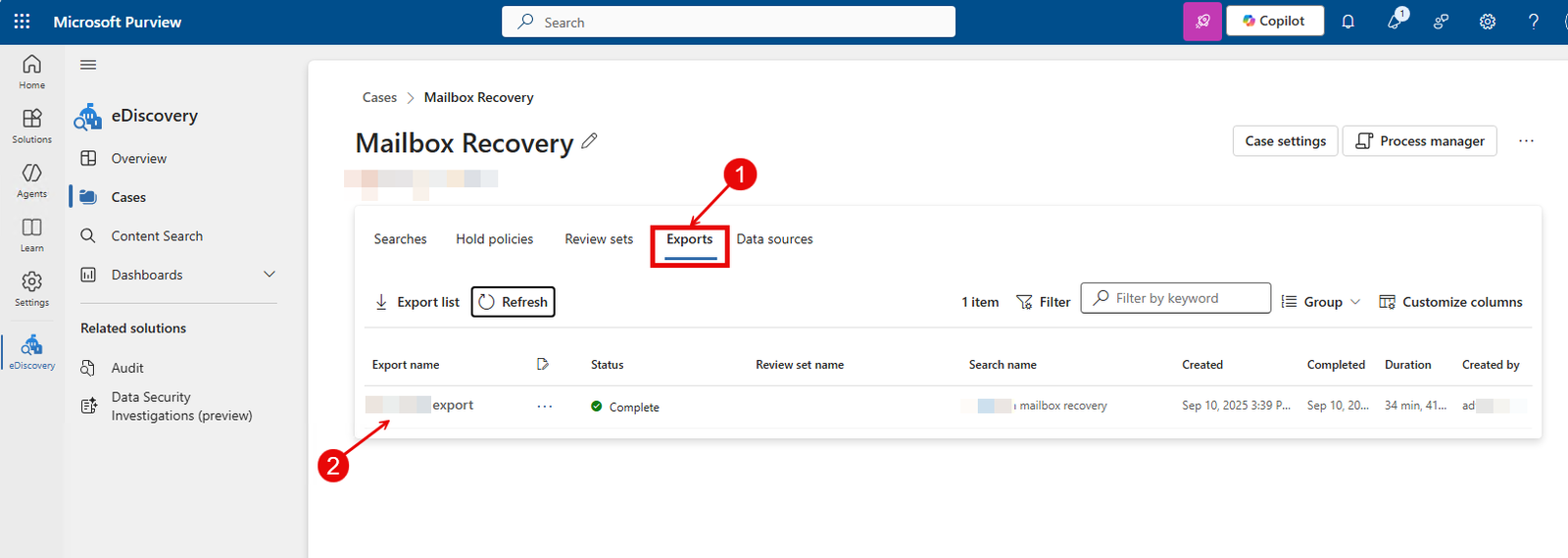The height and width of the screenshot is (558, 1568).
Task: Click the Refresh button
Action: (514, 302)
